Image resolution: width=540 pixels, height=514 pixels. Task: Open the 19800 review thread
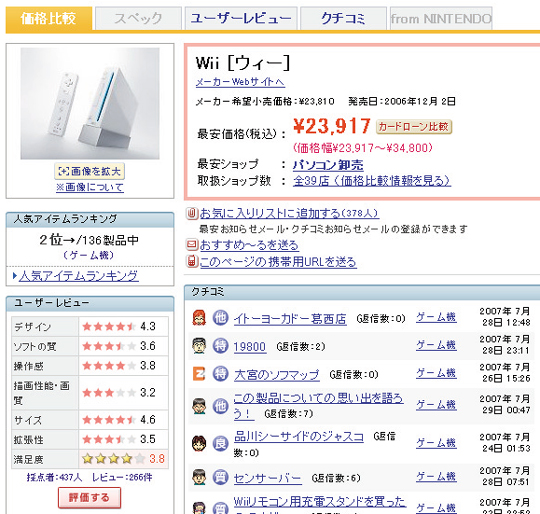click(250, 347)
